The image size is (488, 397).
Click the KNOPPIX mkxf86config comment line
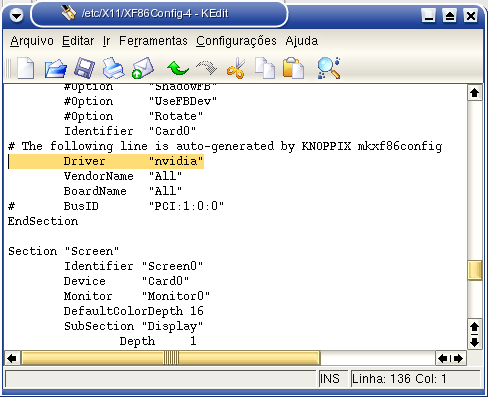tap(225, 146)
